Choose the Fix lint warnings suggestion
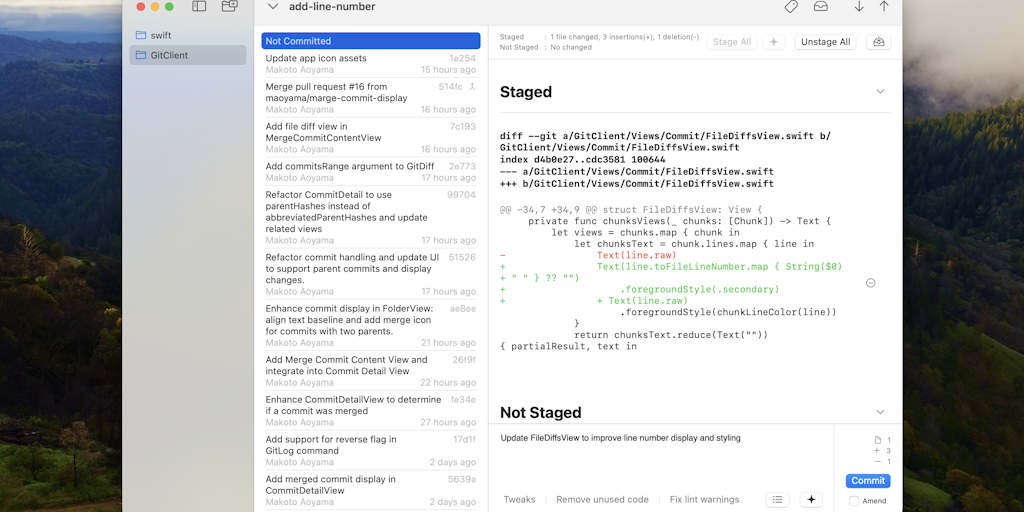 click(704, 499)
